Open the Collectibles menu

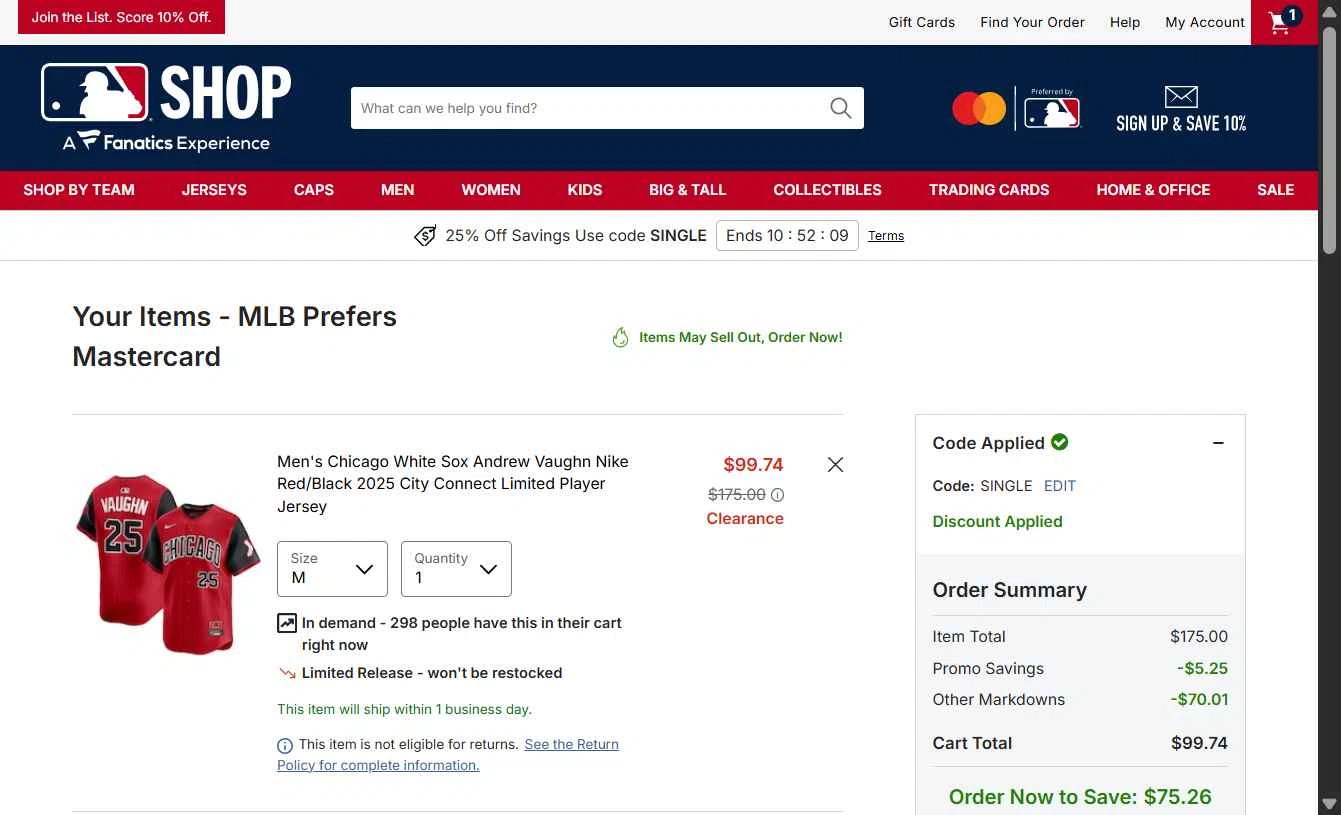[x=827, y=190]
